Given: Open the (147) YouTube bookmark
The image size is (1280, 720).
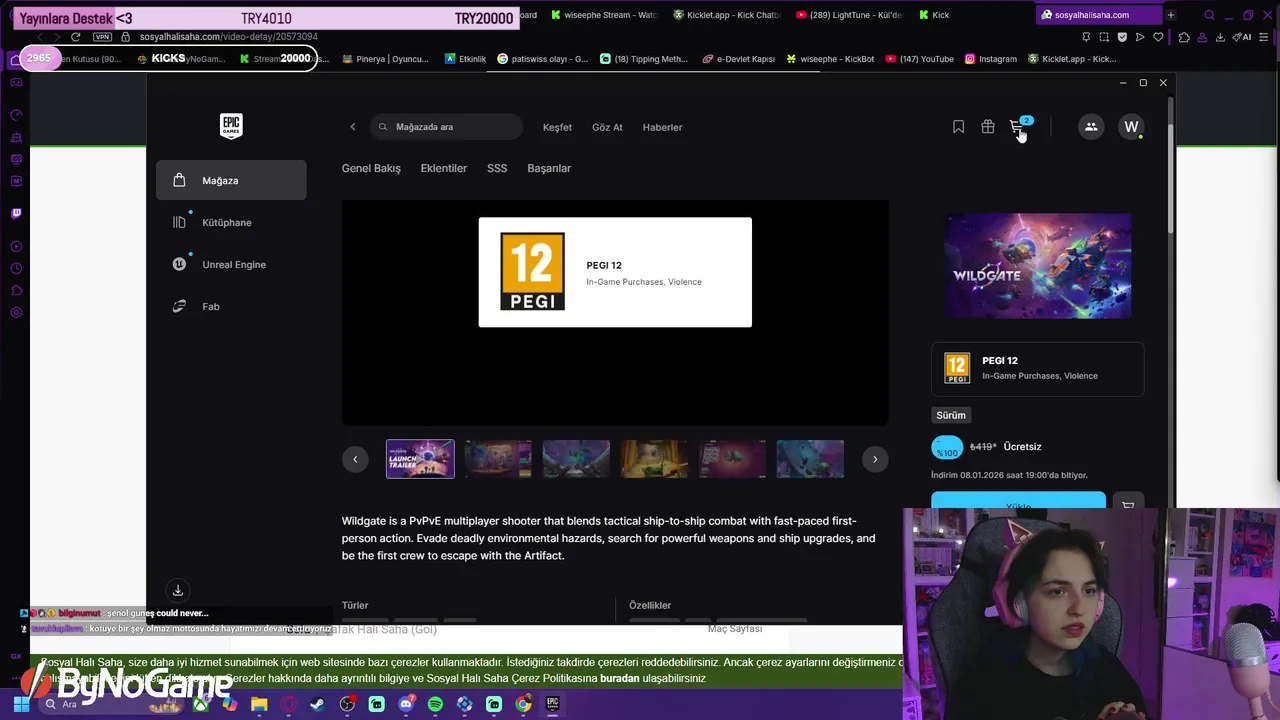Looking at the screenshot, I should [919, 59].
